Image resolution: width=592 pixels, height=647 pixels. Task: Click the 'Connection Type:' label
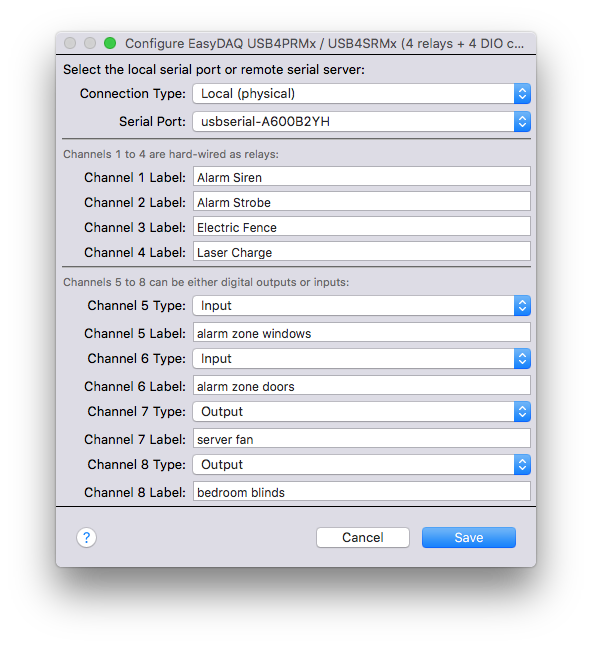[x=133, y=94]
